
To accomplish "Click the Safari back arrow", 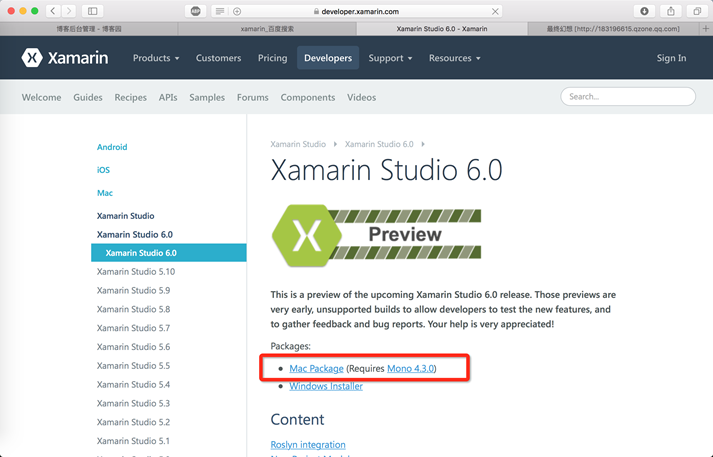I will point(53,11).
